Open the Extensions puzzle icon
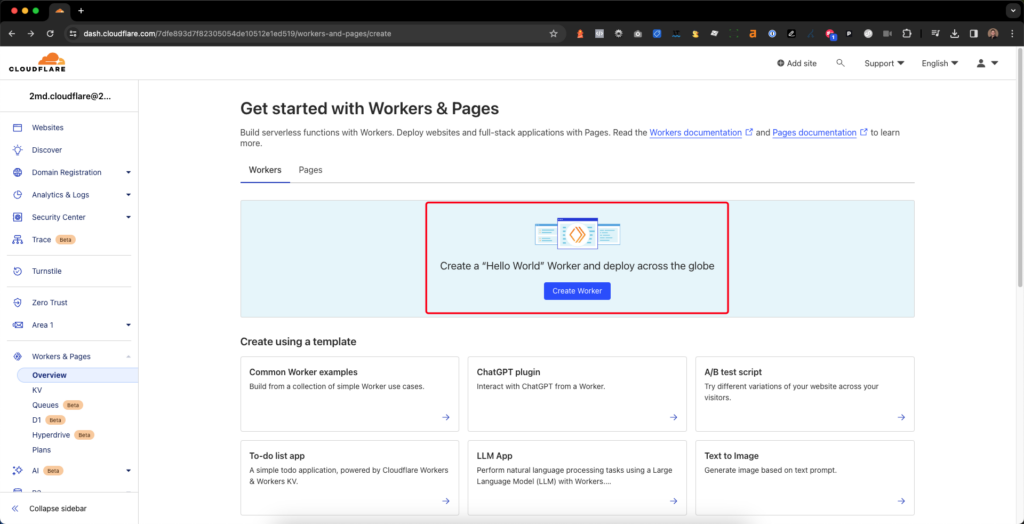Viewport: 1024px width, 524px height. click(x=906, y=33)
